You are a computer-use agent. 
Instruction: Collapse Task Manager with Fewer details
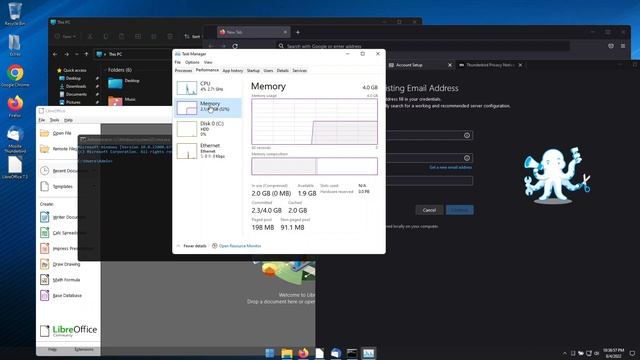pyautogui.click(x=192, y=246)
